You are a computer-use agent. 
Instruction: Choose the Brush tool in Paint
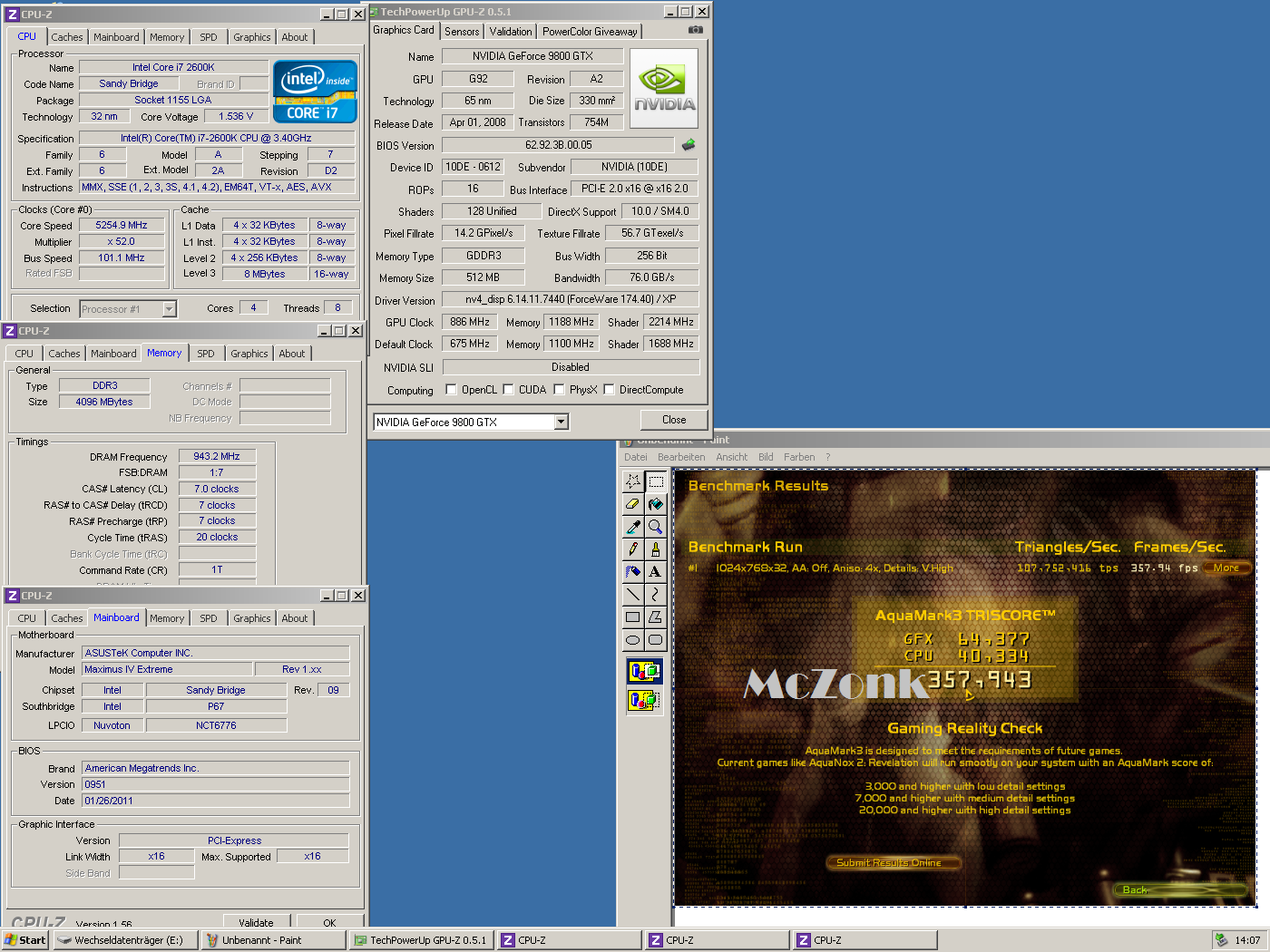point(655,549)
